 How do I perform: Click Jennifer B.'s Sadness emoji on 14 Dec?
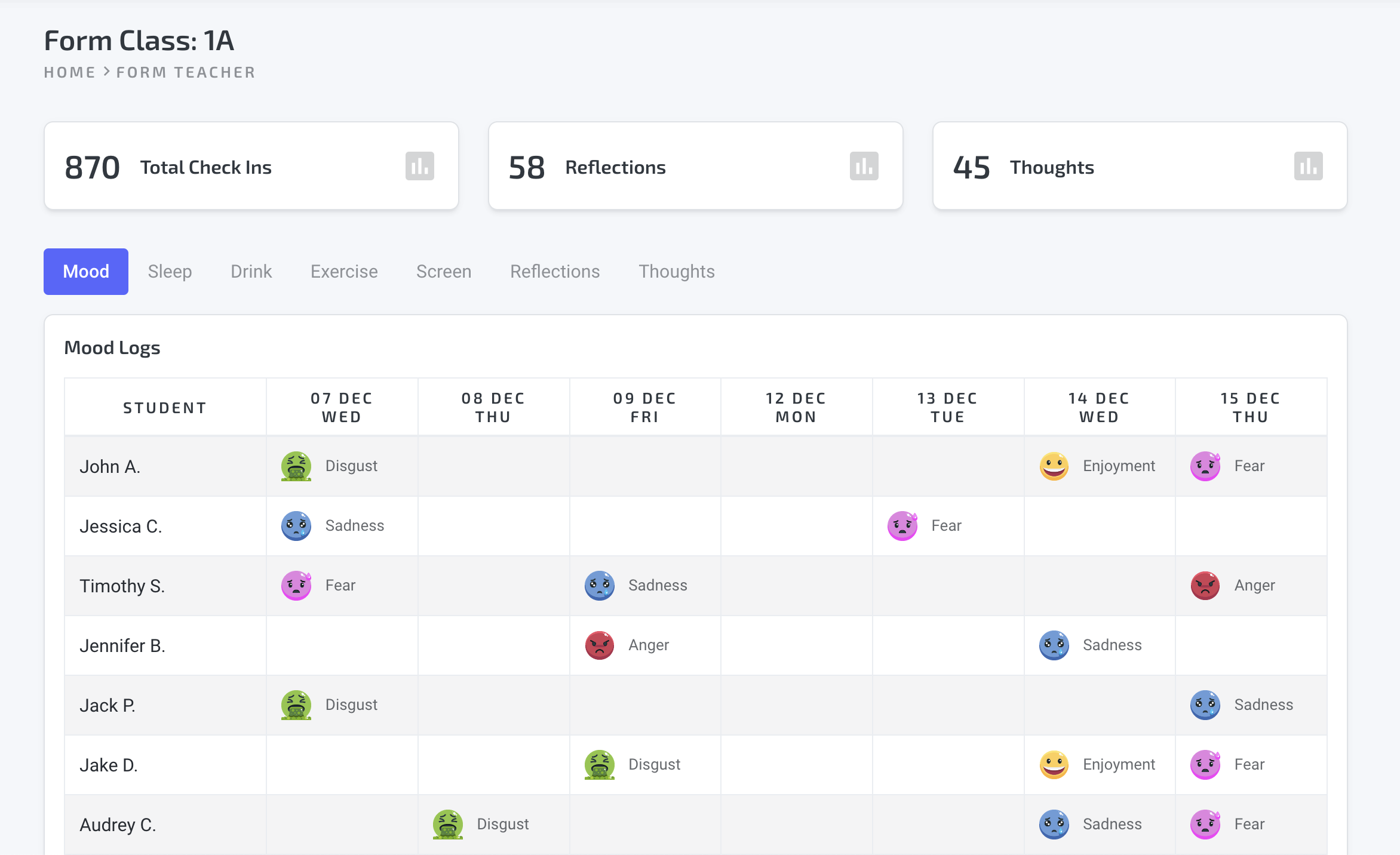(1054, 645)
